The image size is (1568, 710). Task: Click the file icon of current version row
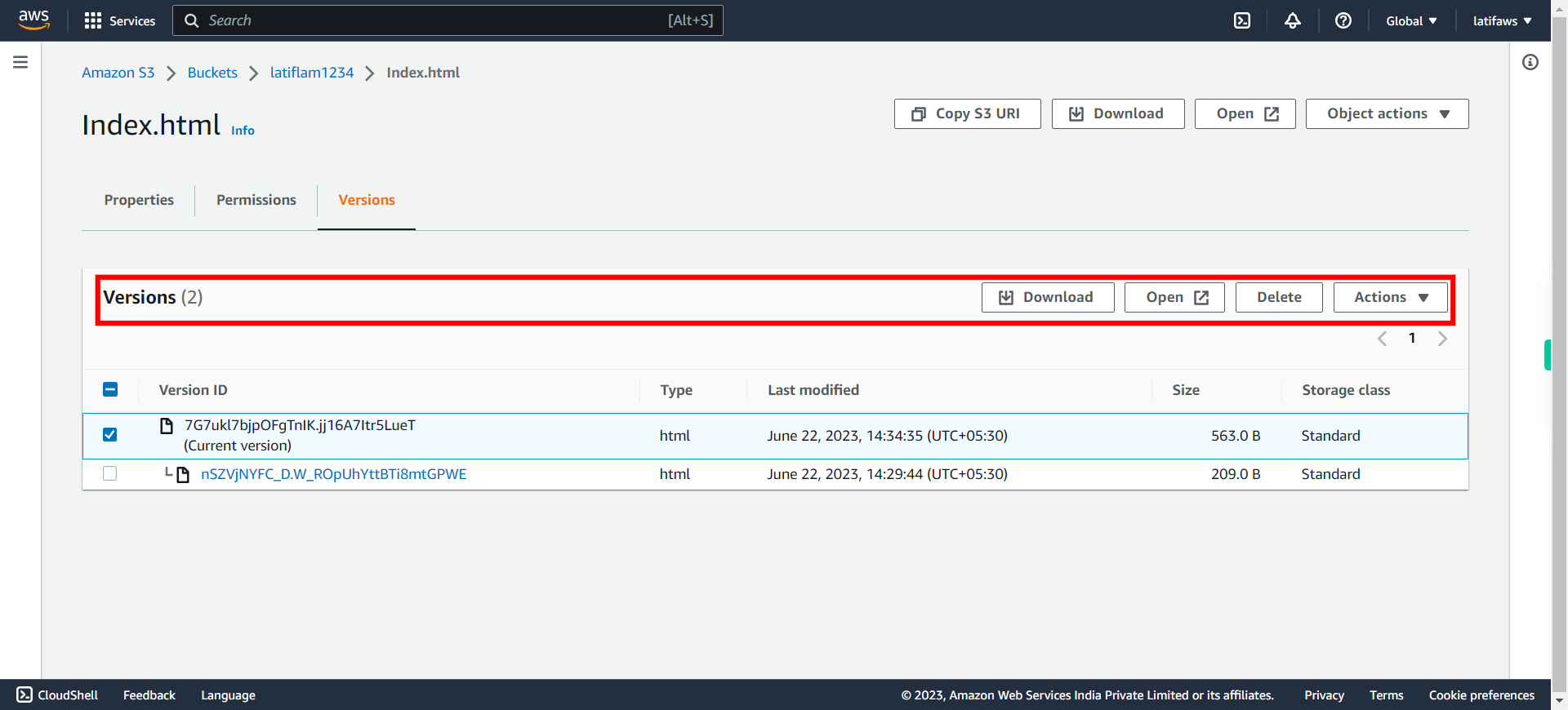pos(167,425)
